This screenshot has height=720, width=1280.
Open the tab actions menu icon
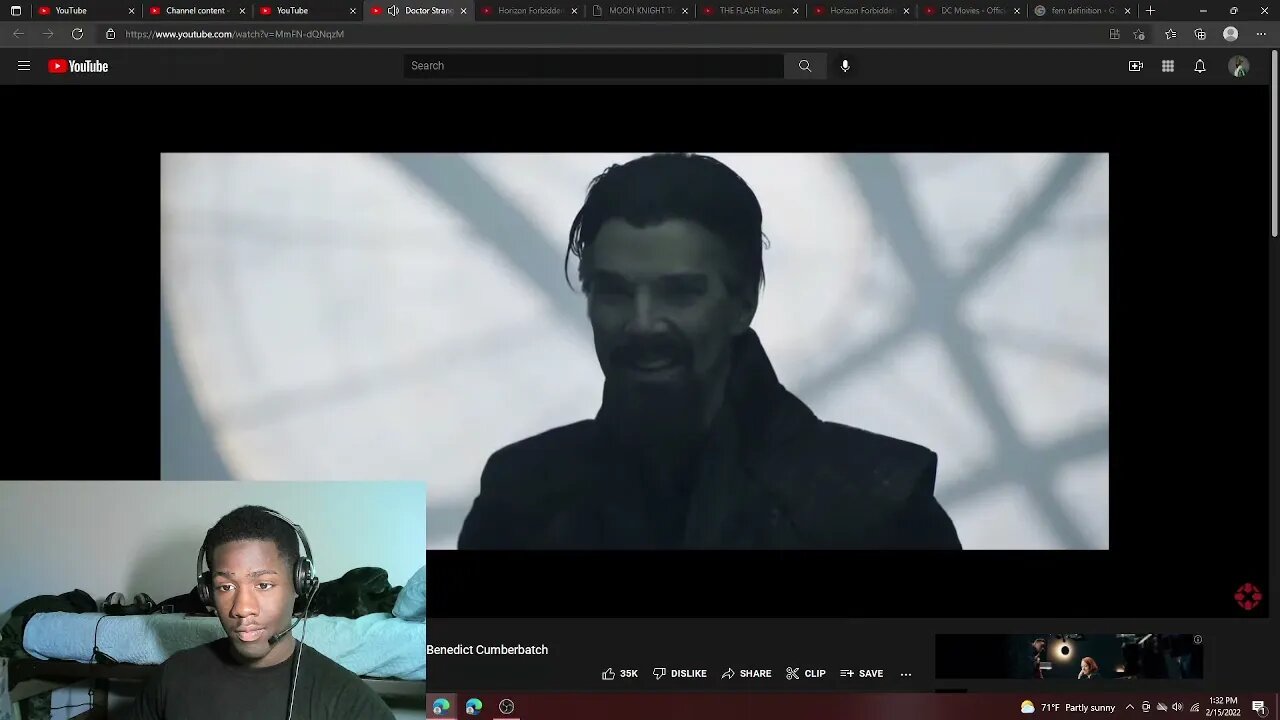[x=15, y=11]
